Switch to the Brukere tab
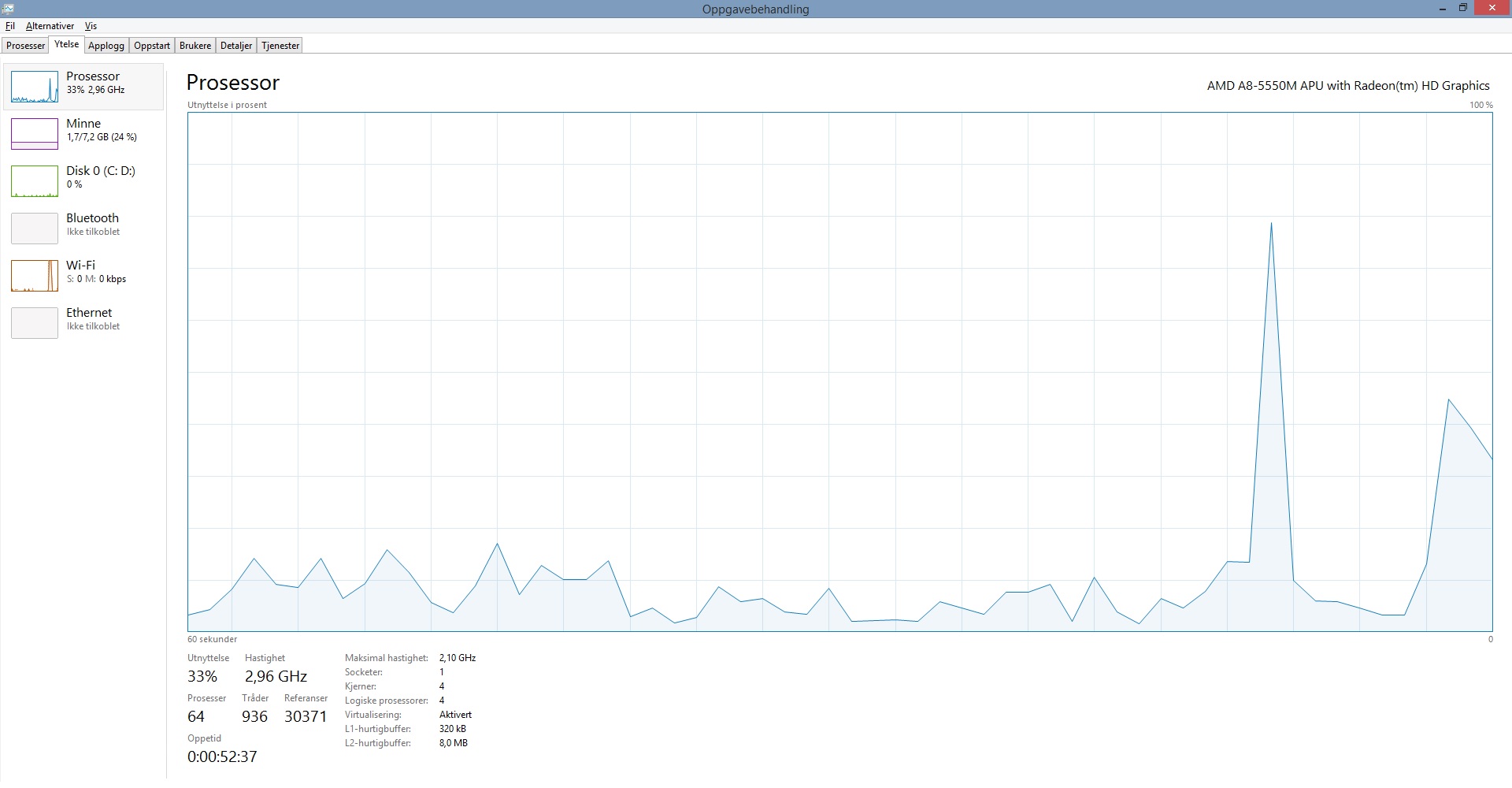1512x788 pixels. 195,46
